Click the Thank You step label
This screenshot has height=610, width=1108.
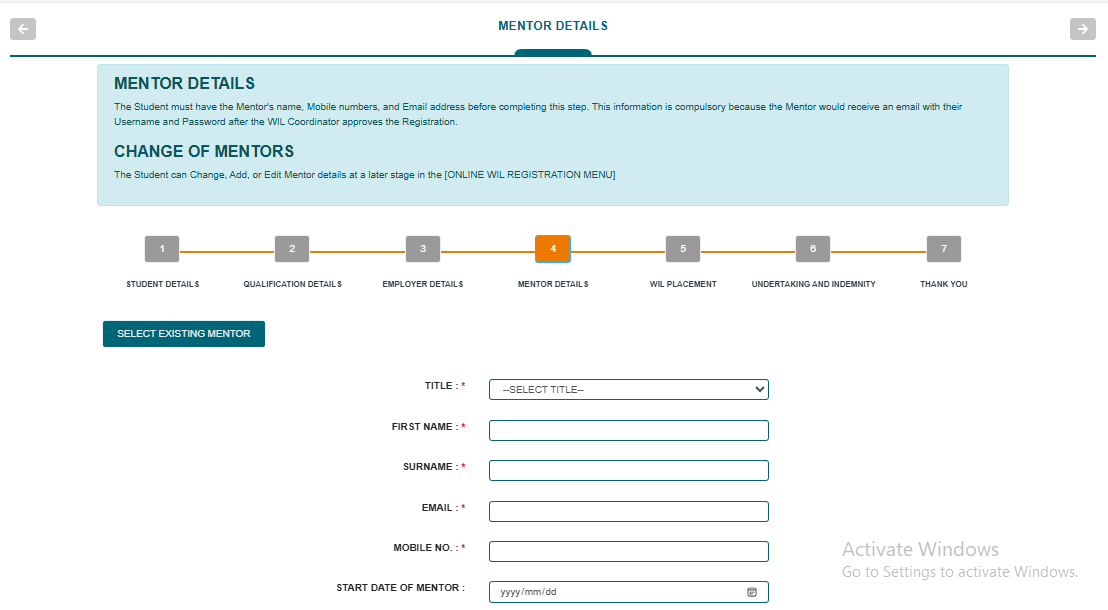(x=943, y=284)
